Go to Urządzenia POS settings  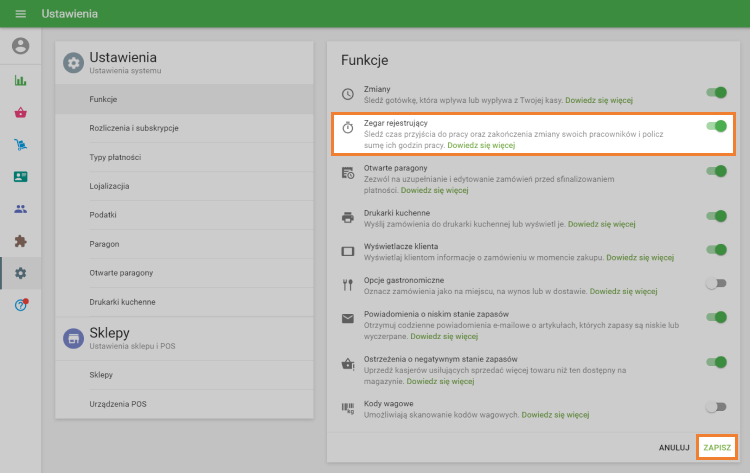tap(117, 403)
